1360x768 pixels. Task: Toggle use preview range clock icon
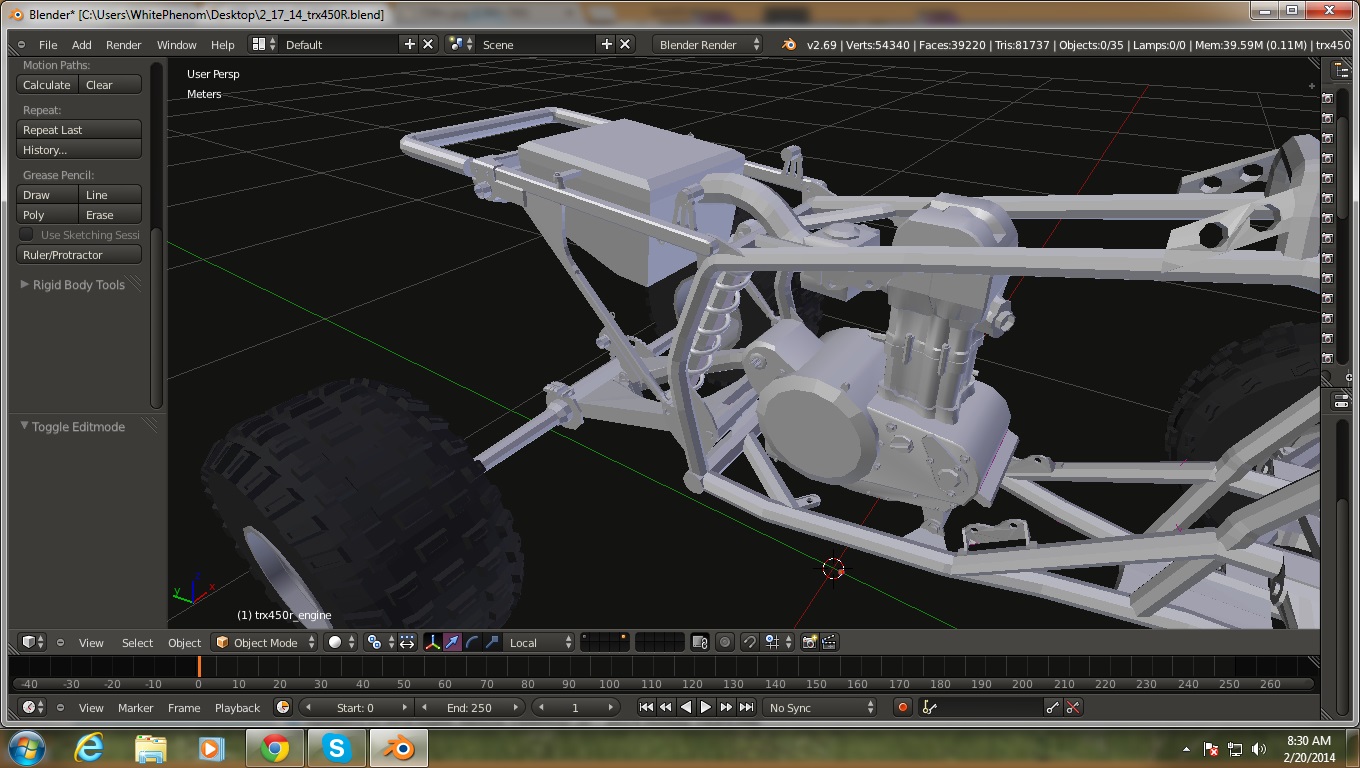pyautogui.click(x=283, y=707)
